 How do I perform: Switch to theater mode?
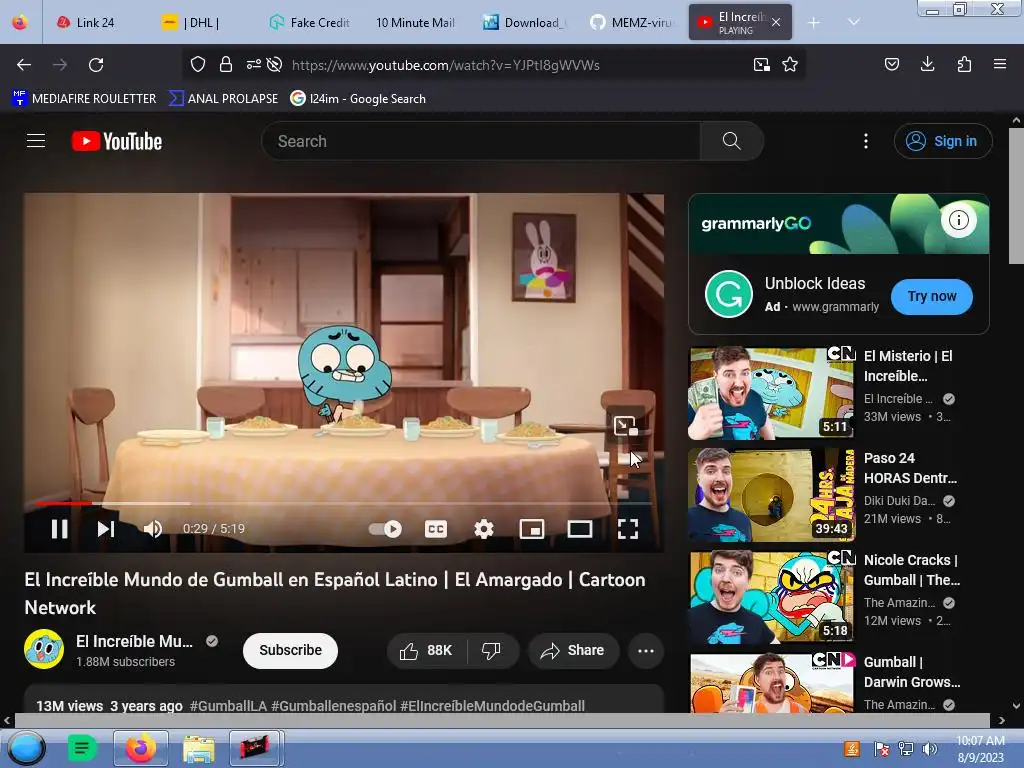coord(580,529)
